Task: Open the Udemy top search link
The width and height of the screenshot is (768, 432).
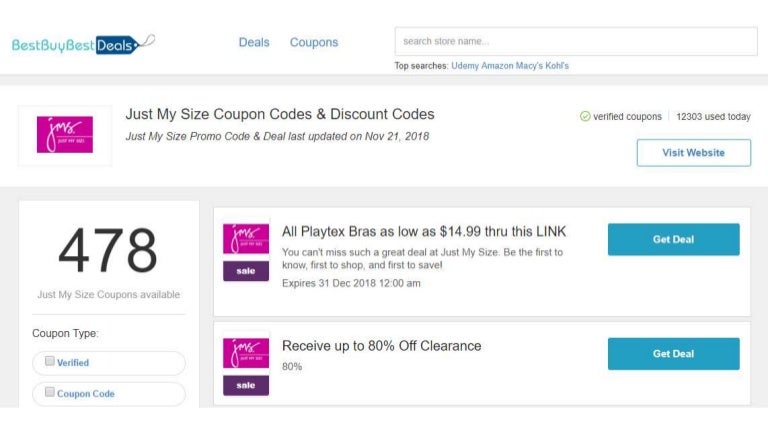Action: coord(465,66)
